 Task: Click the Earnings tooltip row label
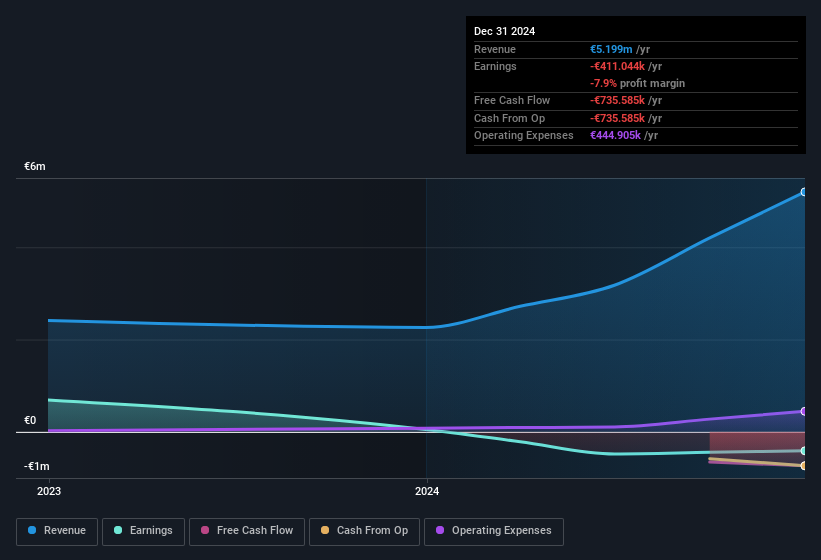(x=495, y=66)
